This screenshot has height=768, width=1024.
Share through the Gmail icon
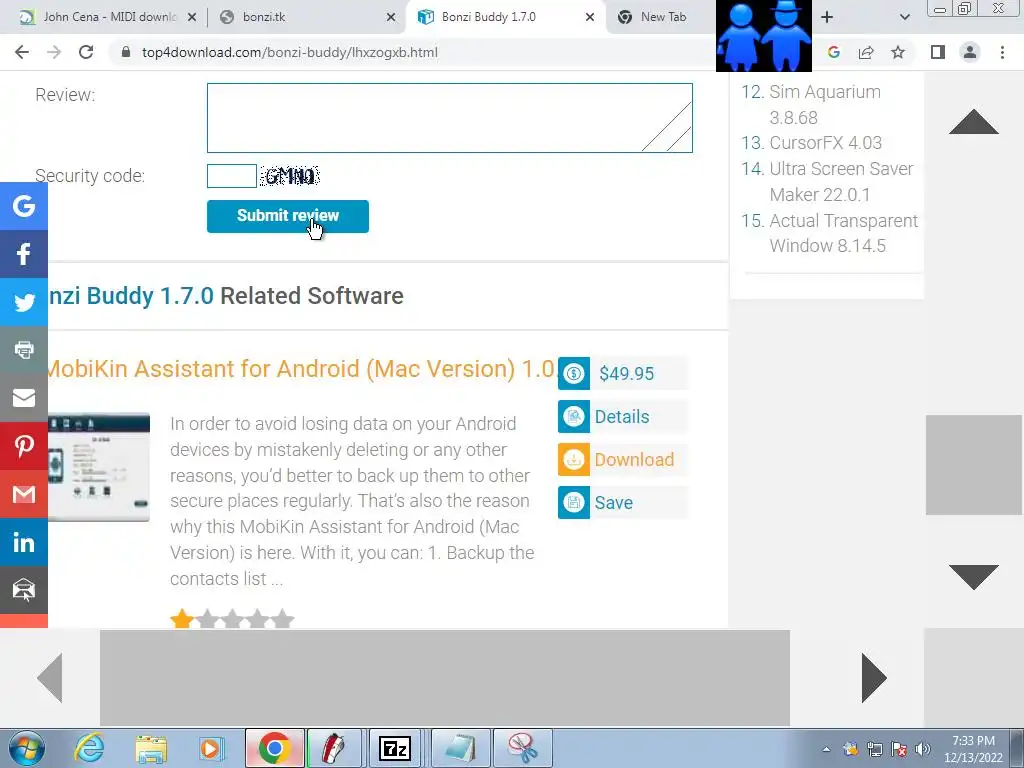(x=24, y=494)
